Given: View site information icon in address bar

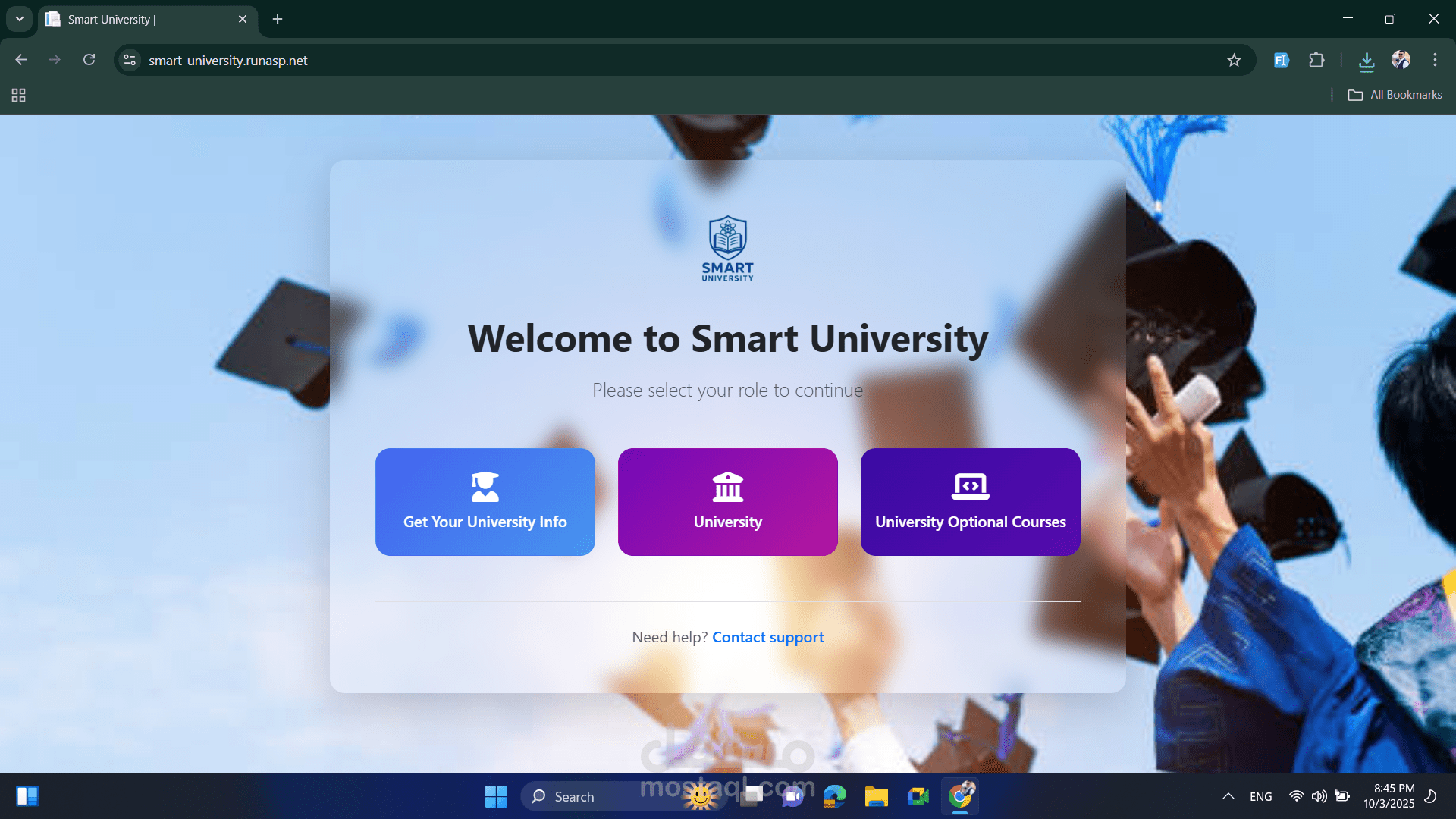Looking at the screenshot, I should (x=130, y=60).
